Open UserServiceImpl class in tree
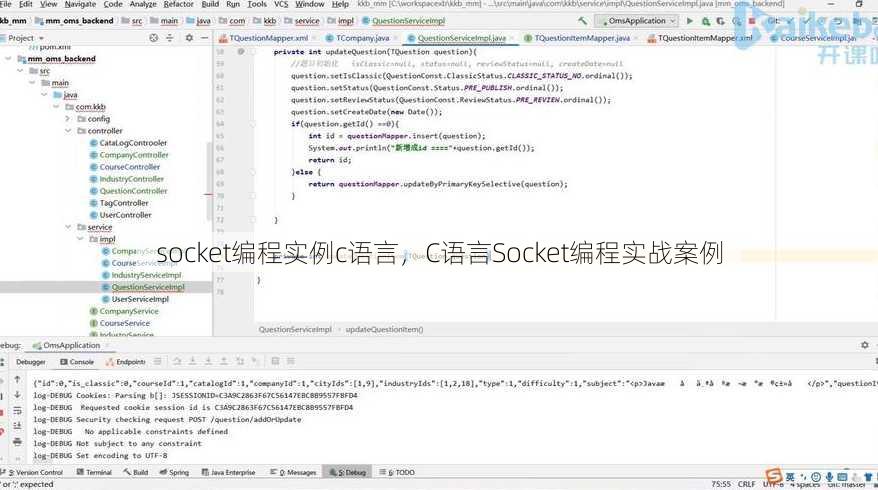 [x=140, y=299]
